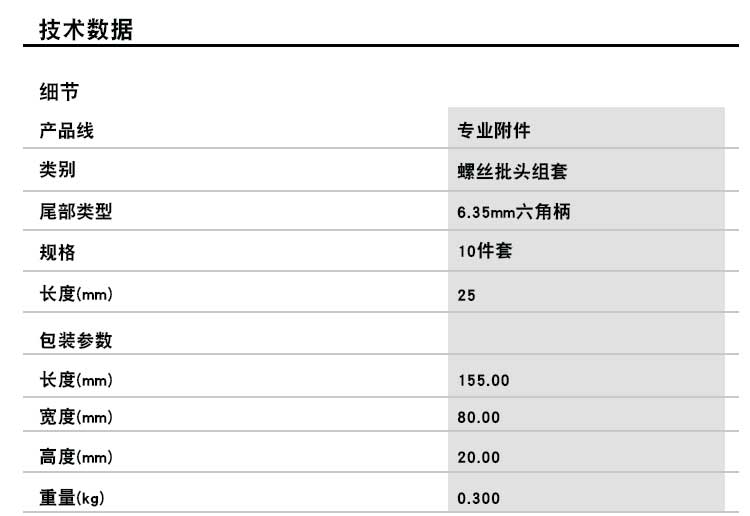
Task: Click the 规格 row label
Action: tap(58, 252)
